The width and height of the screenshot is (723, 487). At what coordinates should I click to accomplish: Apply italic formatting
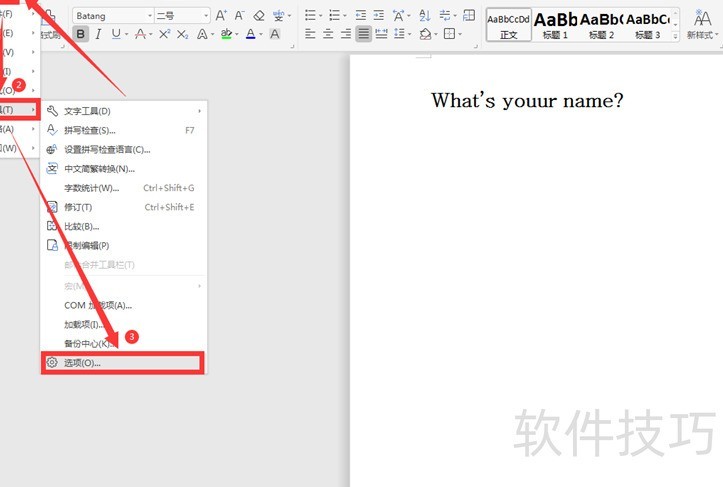[98, 34]
